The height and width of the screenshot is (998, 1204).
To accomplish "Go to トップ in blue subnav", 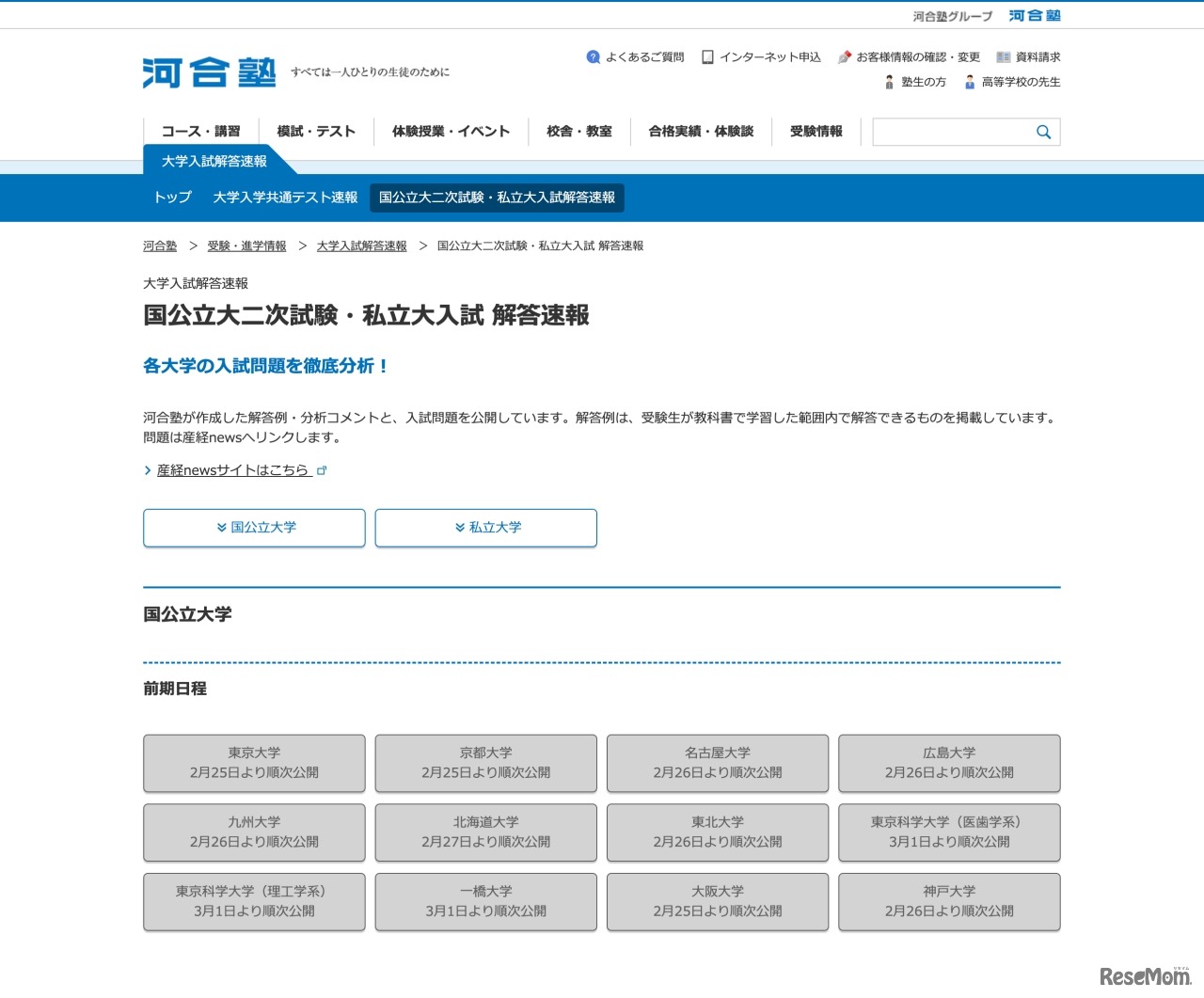I will point(172,198).
